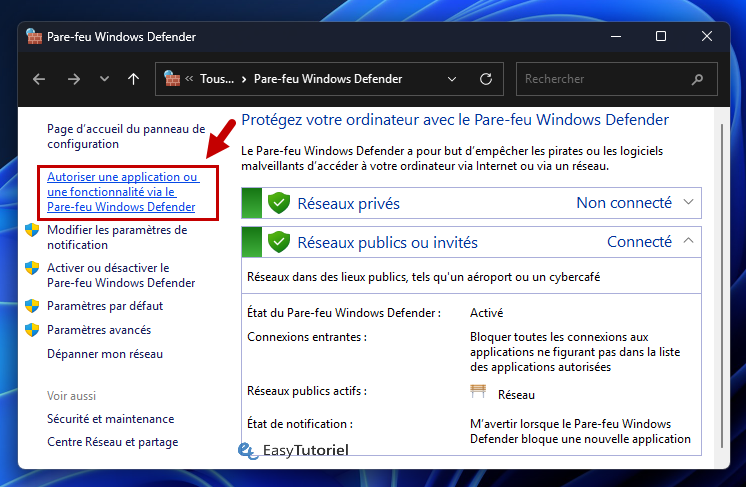Open 'Centre Réseau et partage' link
Image resolution: width=746 pixels, height=487 pixels.
coord(113,442)
